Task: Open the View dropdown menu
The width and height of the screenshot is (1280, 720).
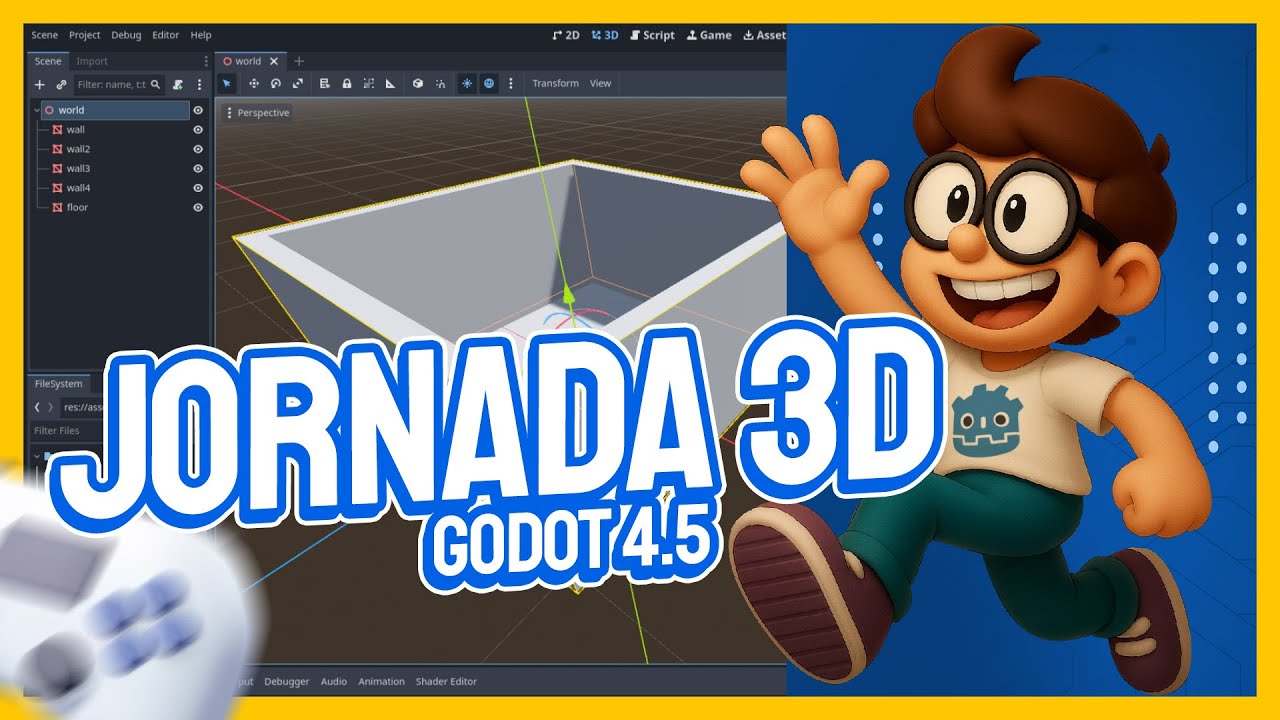Action: (x=600, y=83)
